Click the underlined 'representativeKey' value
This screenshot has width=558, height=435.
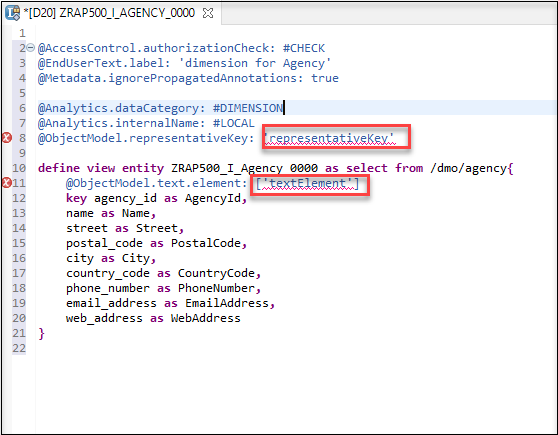tap(329, 138)
